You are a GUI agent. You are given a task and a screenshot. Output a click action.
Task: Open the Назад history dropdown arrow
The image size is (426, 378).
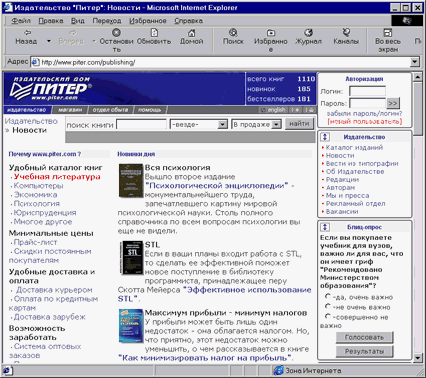[49, 41]
